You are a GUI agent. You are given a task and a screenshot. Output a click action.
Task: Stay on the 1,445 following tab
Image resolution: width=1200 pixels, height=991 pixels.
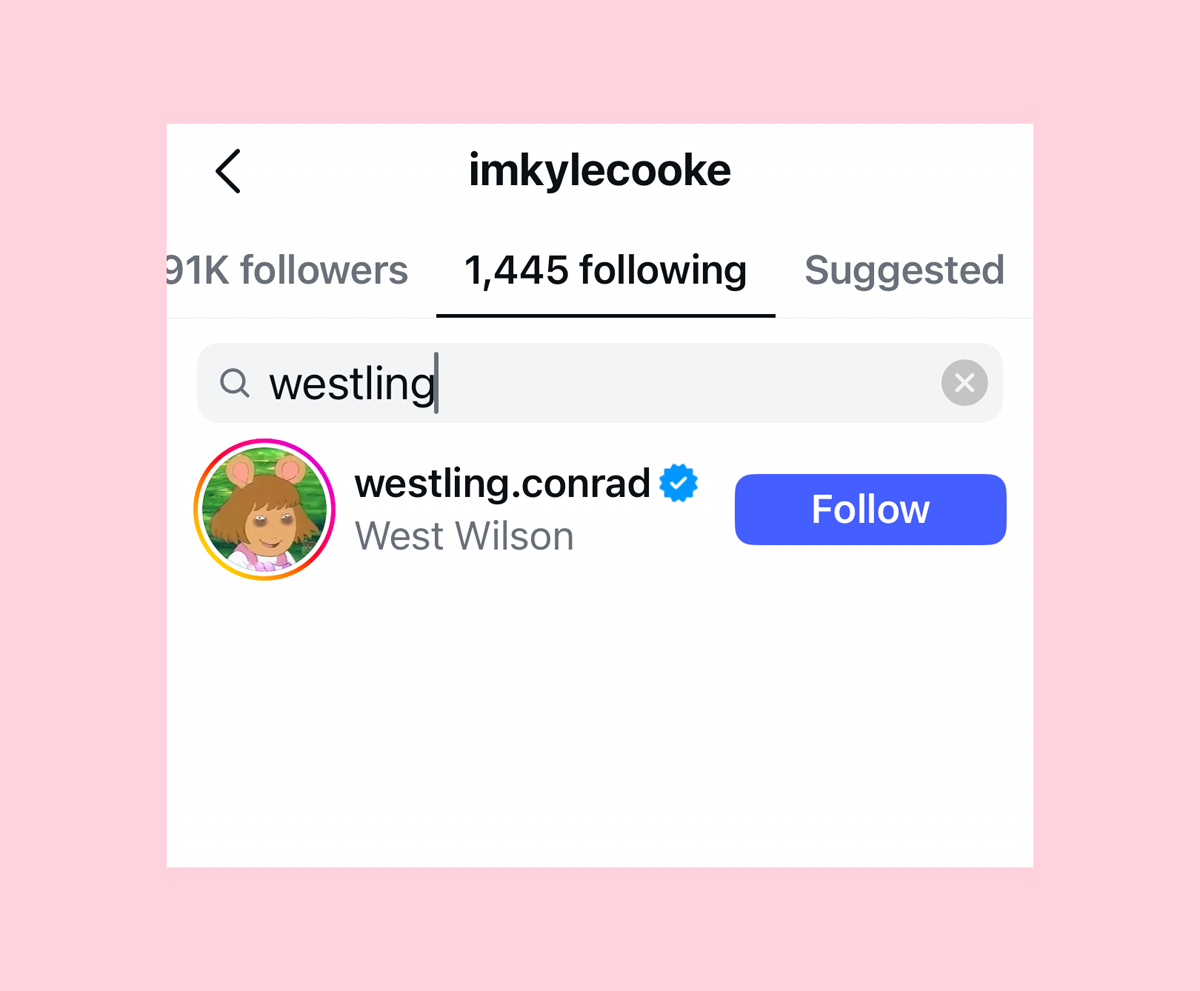tap(604, 270)
